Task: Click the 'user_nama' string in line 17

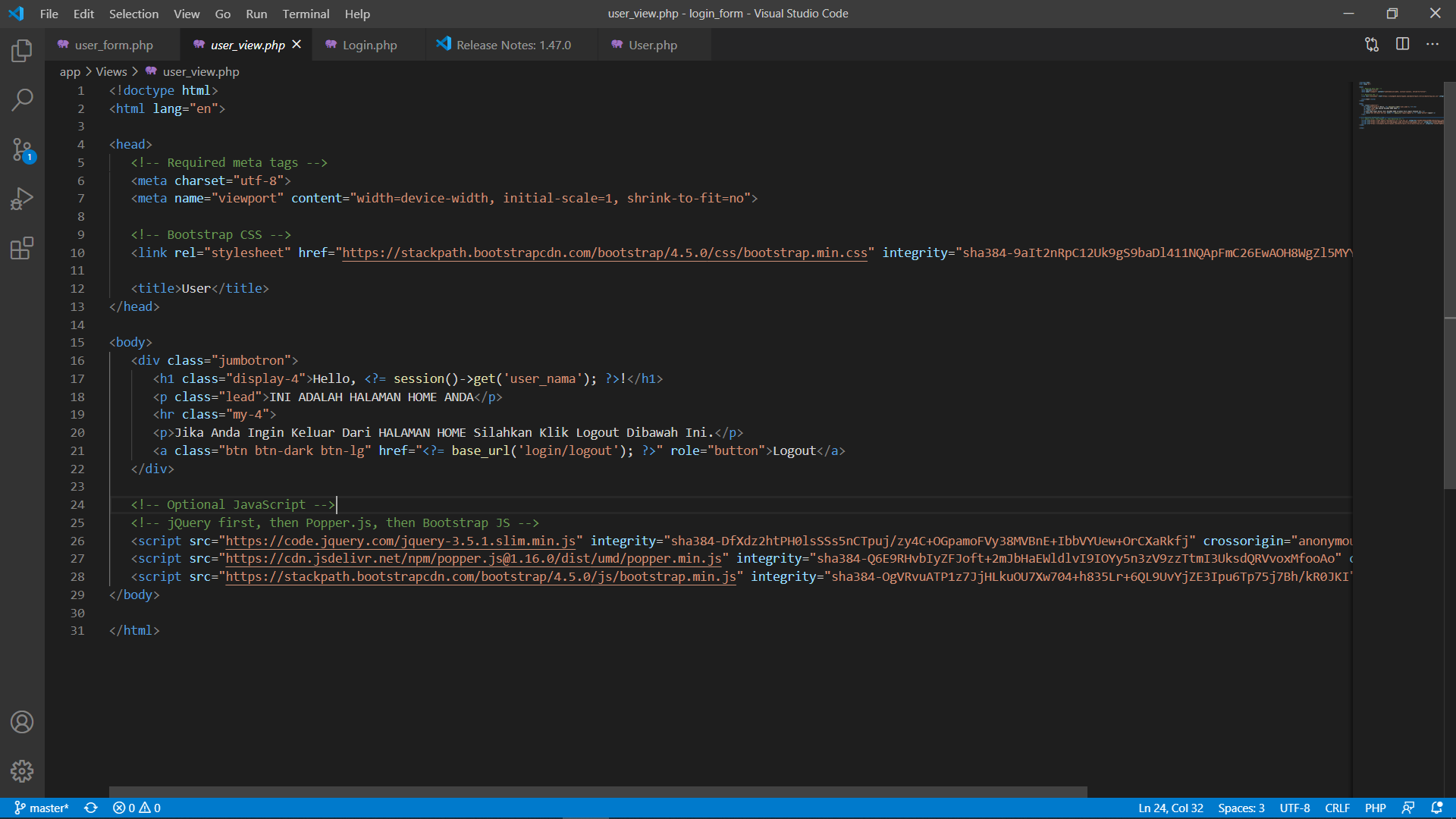Action: (542, 378)
